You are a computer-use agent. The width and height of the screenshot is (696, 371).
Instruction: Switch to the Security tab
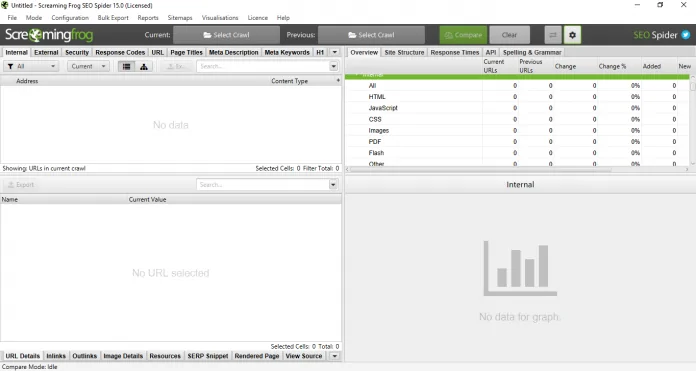pyautogui.click(x=77, y=52)
